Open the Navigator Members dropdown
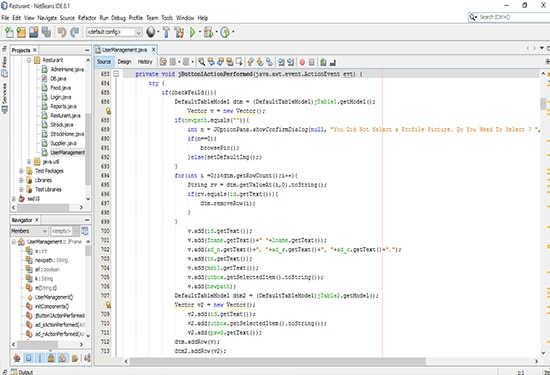The height and width of the screenshot is (375, 550). (29, 231)
